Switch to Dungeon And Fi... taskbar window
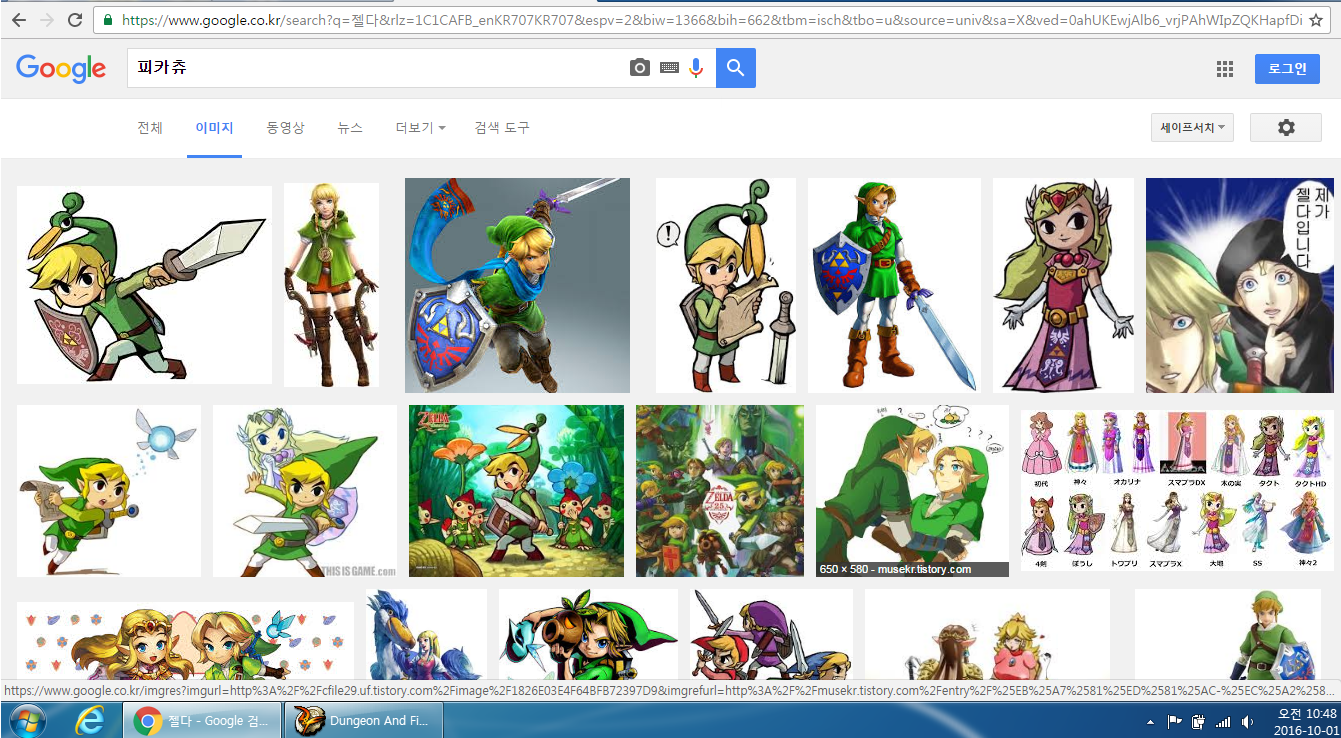 coord(366,720)
